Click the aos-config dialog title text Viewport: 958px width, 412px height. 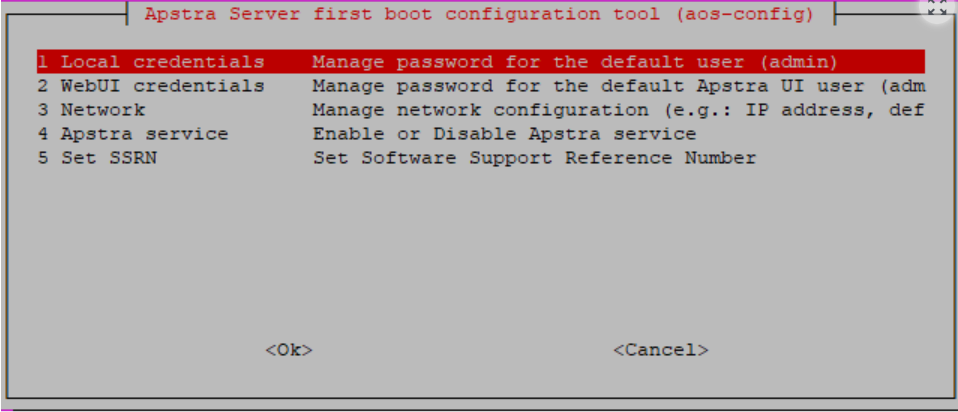click(x=479, y=15)
